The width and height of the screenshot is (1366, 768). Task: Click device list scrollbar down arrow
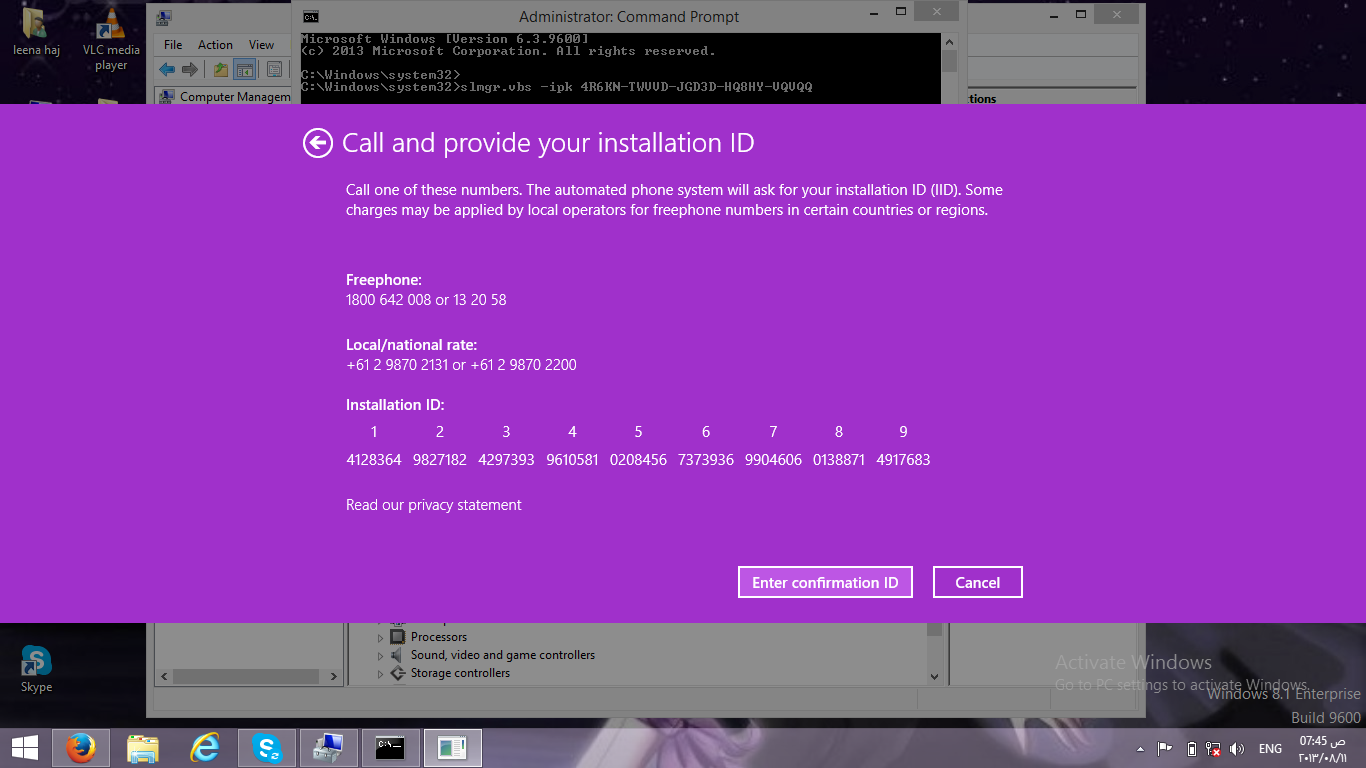[934, 677]
